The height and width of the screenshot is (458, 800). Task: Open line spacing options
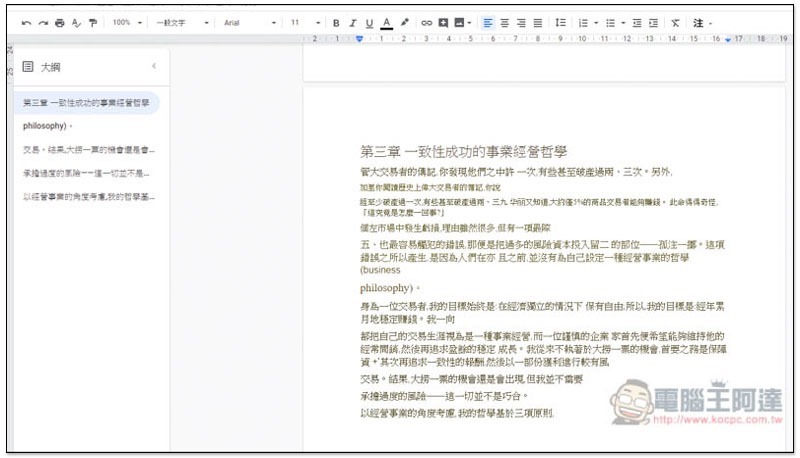(561, 22)
